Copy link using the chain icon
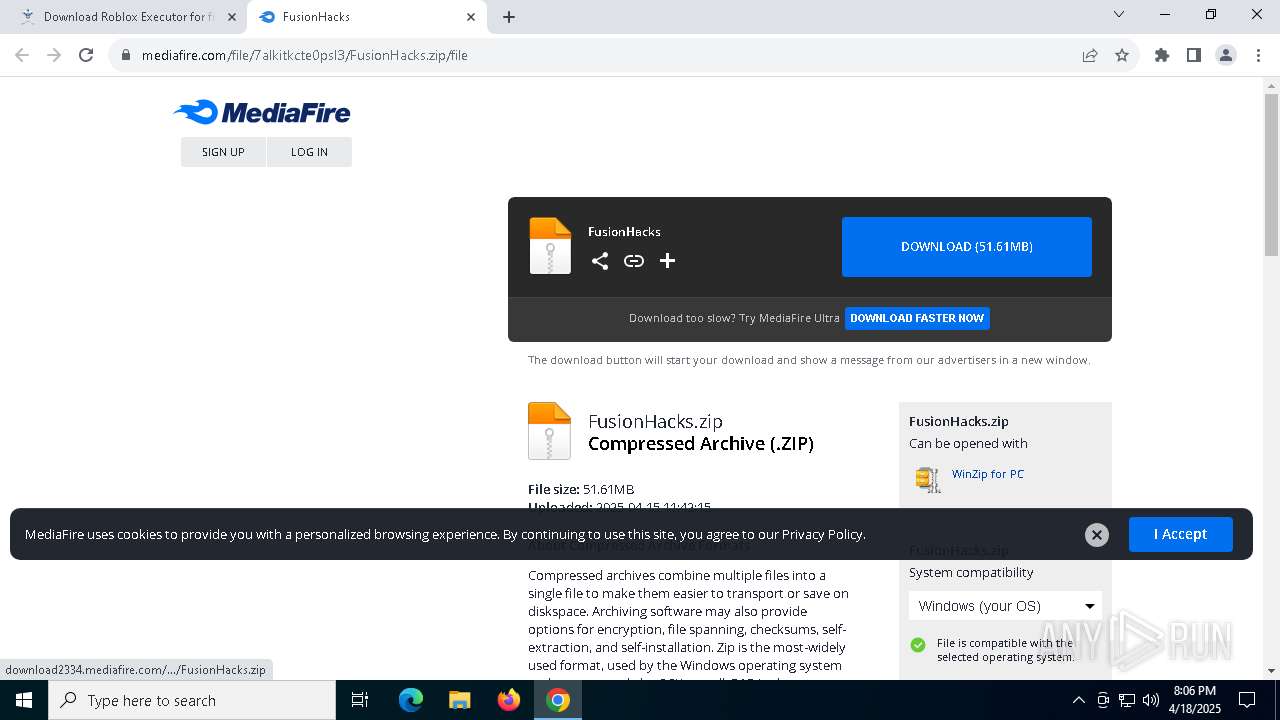This screenshot has width=1280, height=720. [x=634, y=261]
